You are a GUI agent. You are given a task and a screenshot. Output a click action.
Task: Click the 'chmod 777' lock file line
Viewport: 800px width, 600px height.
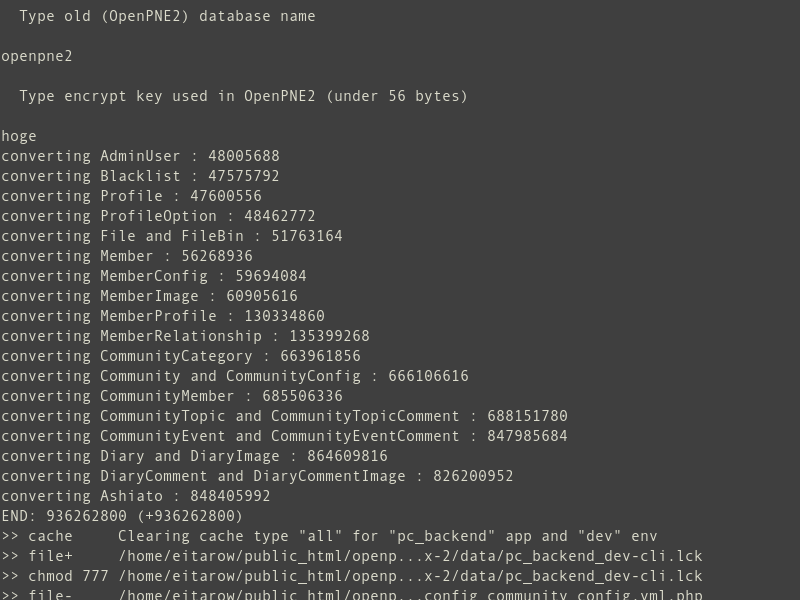coord(352,576)
